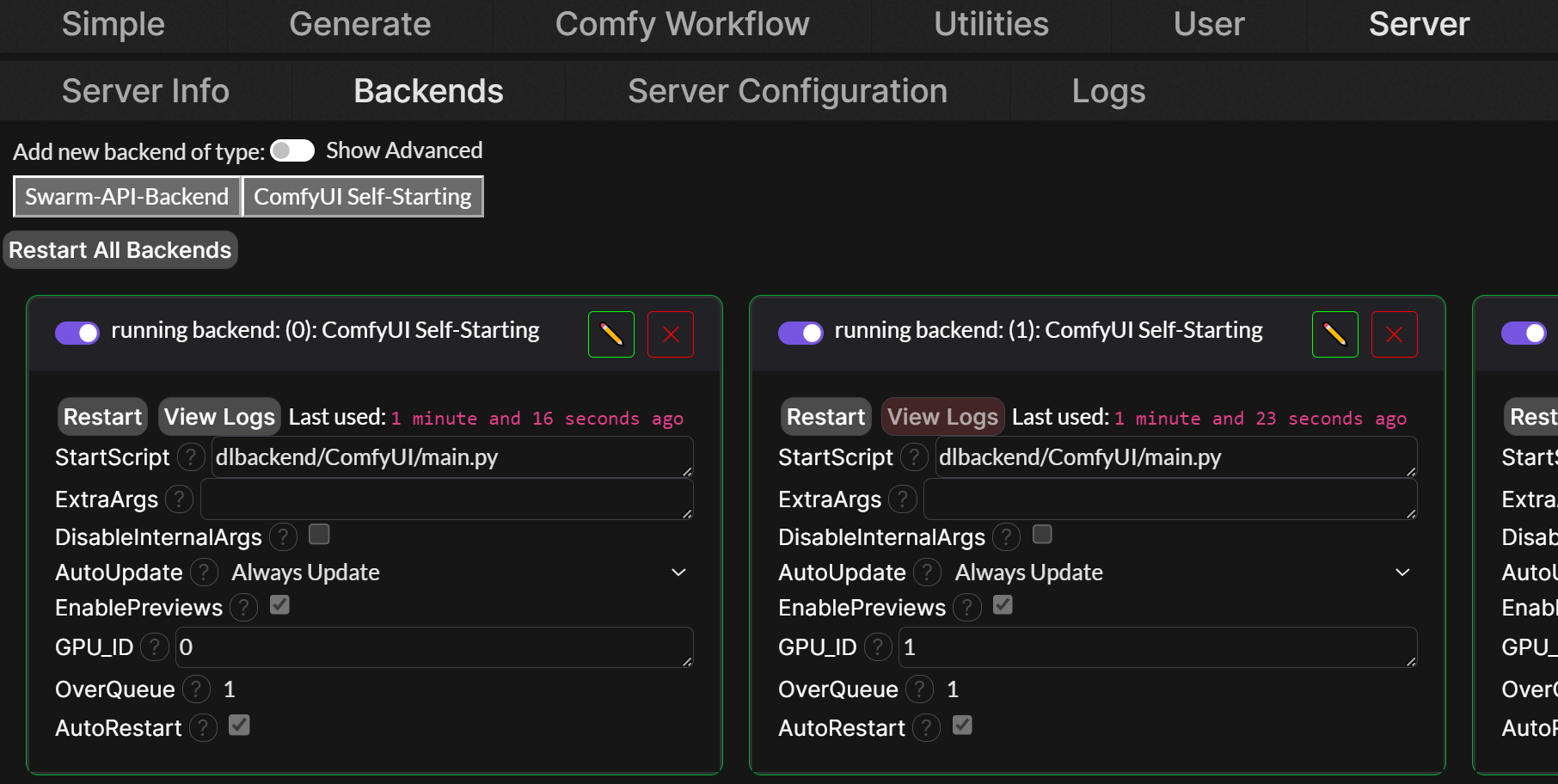The height and width of the screenshot is (784, 1558).
Task: Click View Logs for backend 1
Action: (x=942, y=417)
